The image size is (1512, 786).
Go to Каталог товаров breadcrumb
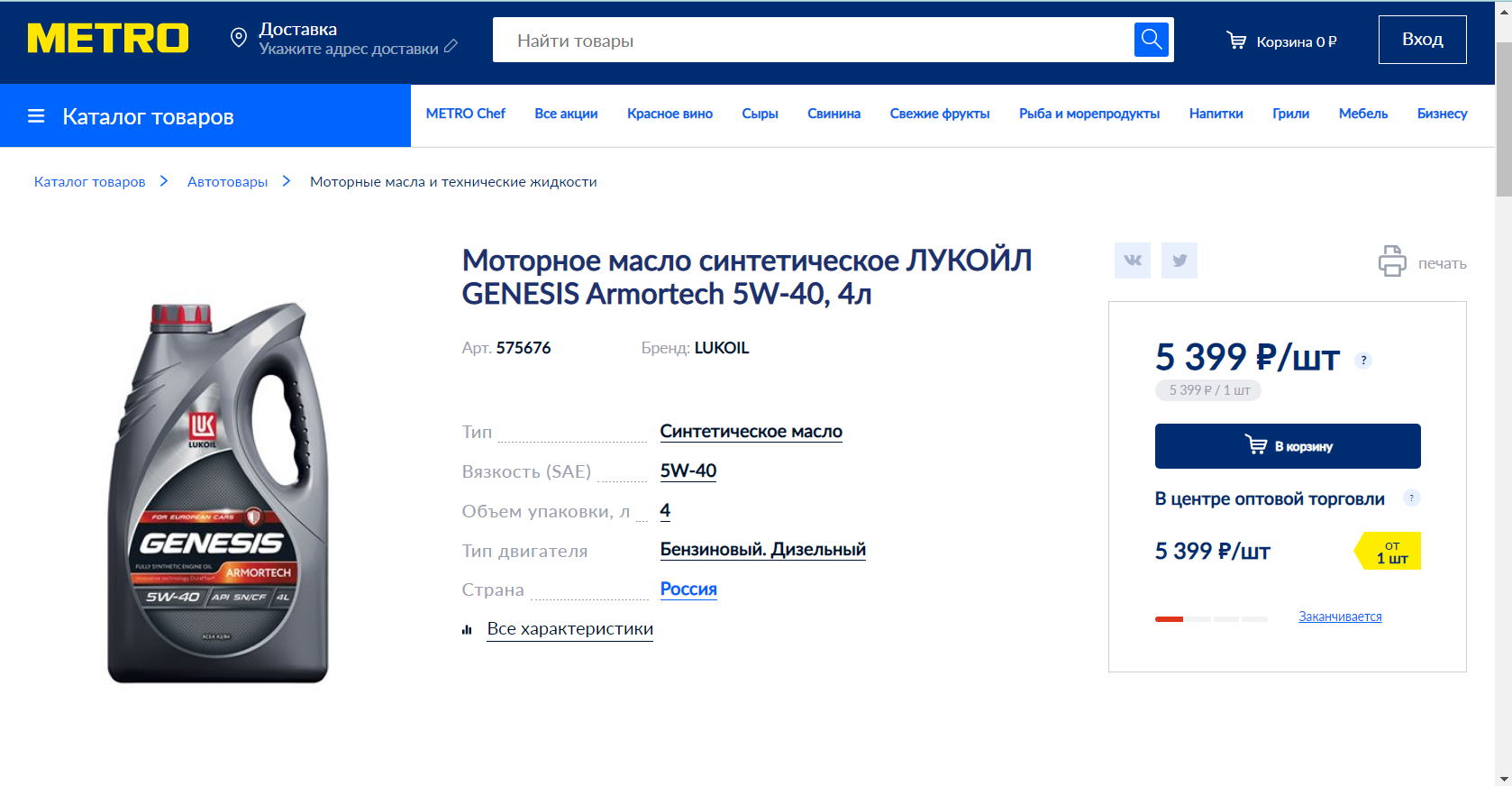tap(89, 181)
